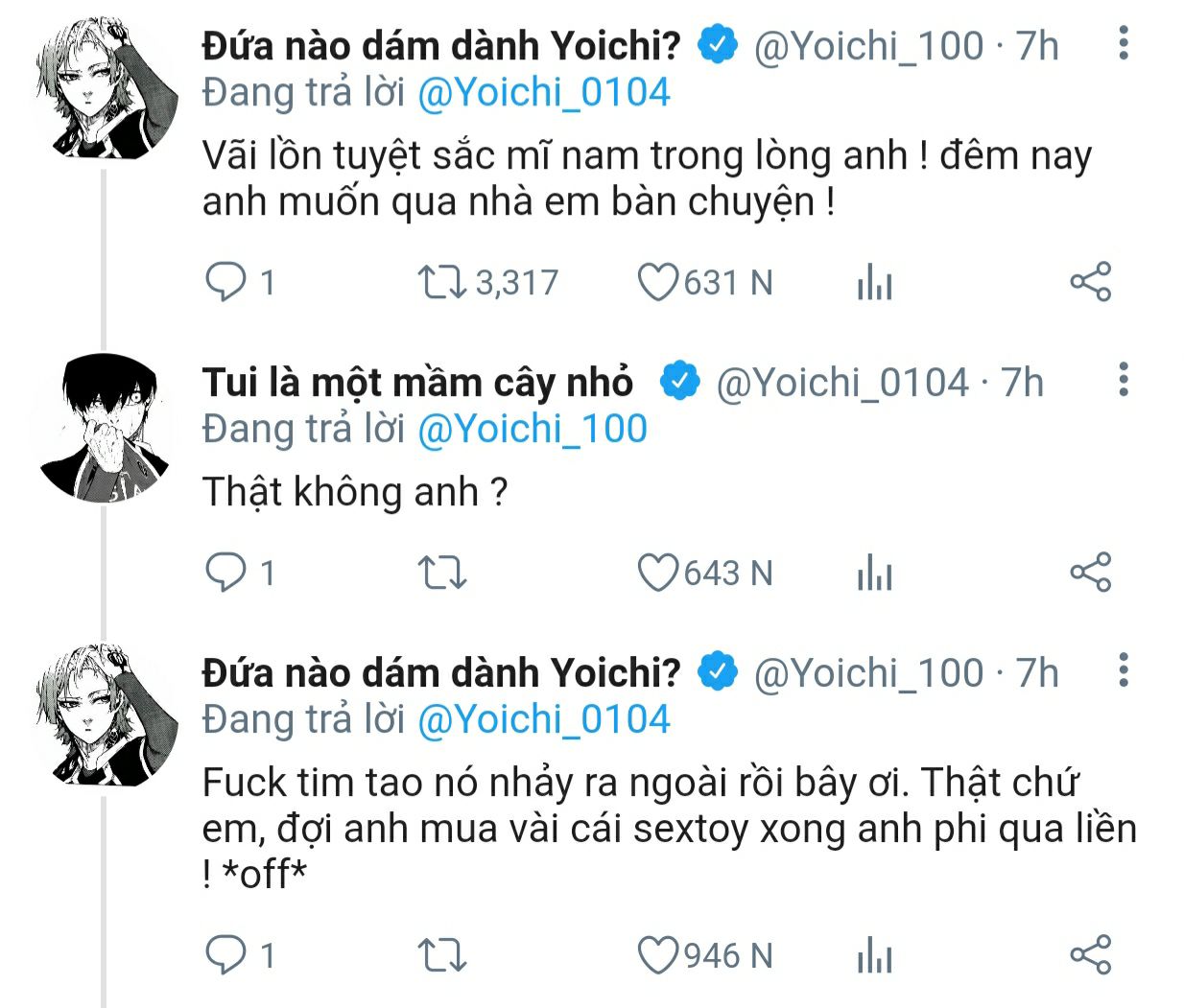Click display name "Đứa nào dám dành Yoichi?" in the first tweet

pyautogui.click(x=441, y=45)
